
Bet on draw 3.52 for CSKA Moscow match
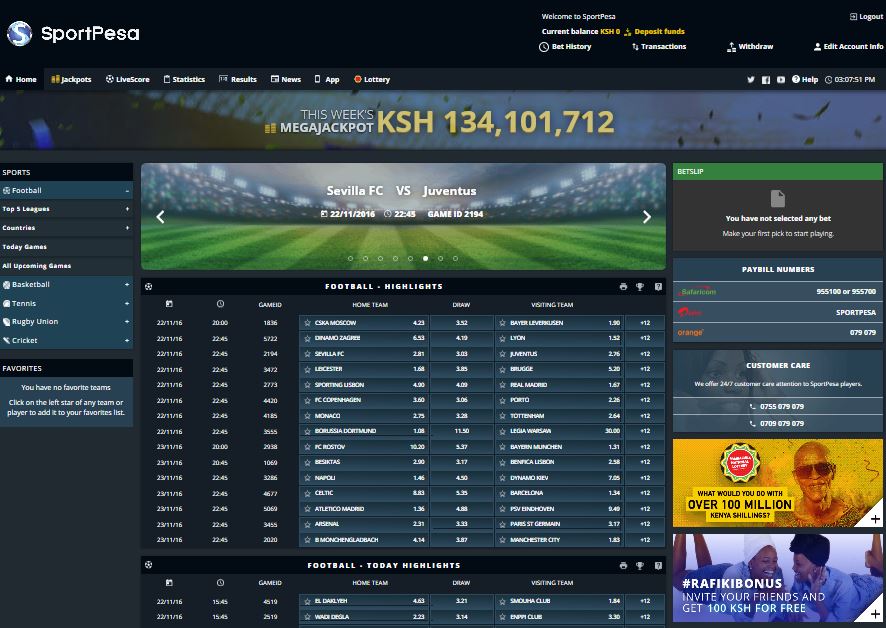462,323
